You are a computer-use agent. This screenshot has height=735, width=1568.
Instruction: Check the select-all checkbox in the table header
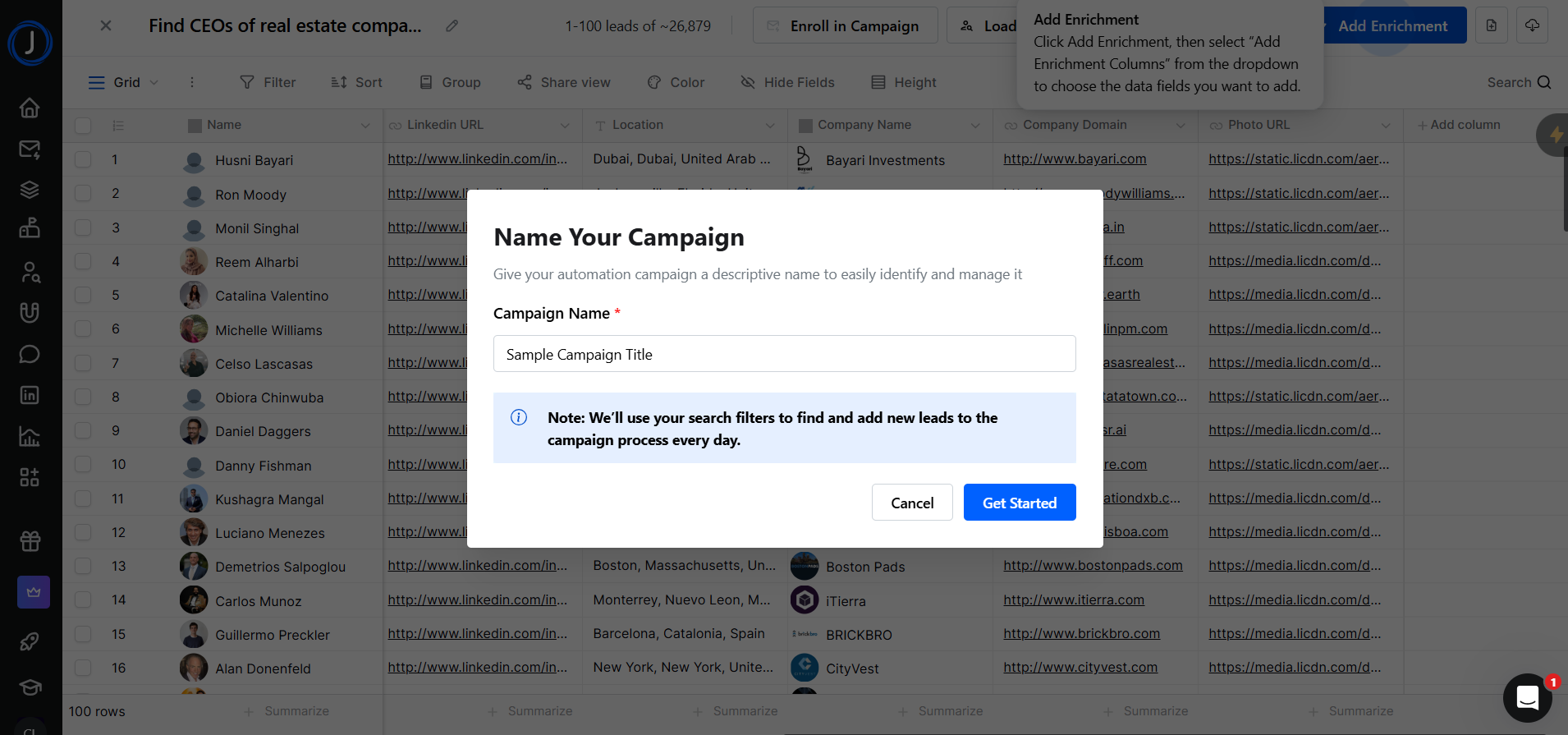[83, 125]
